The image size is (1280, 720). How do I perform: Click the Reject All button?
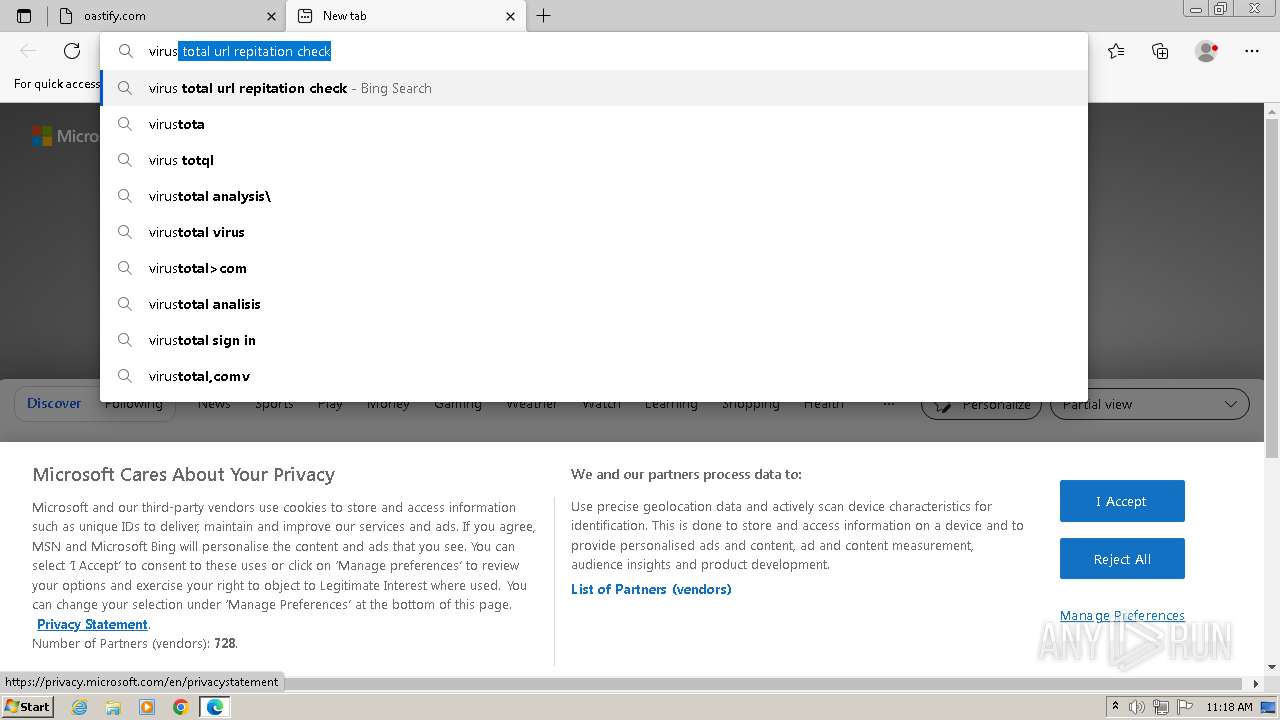click(1122, 559)
